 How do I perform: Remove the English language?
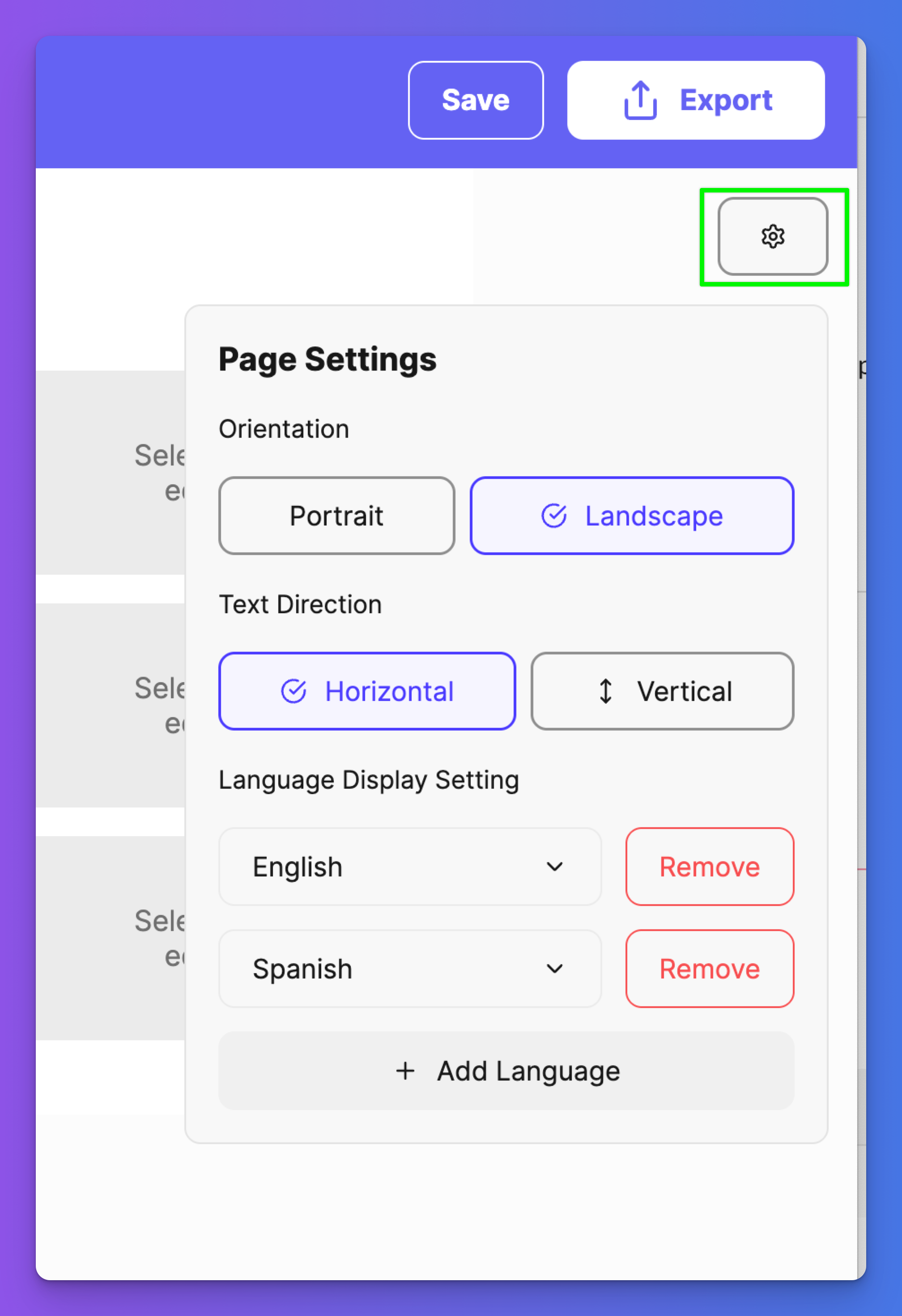click(710, 867)
